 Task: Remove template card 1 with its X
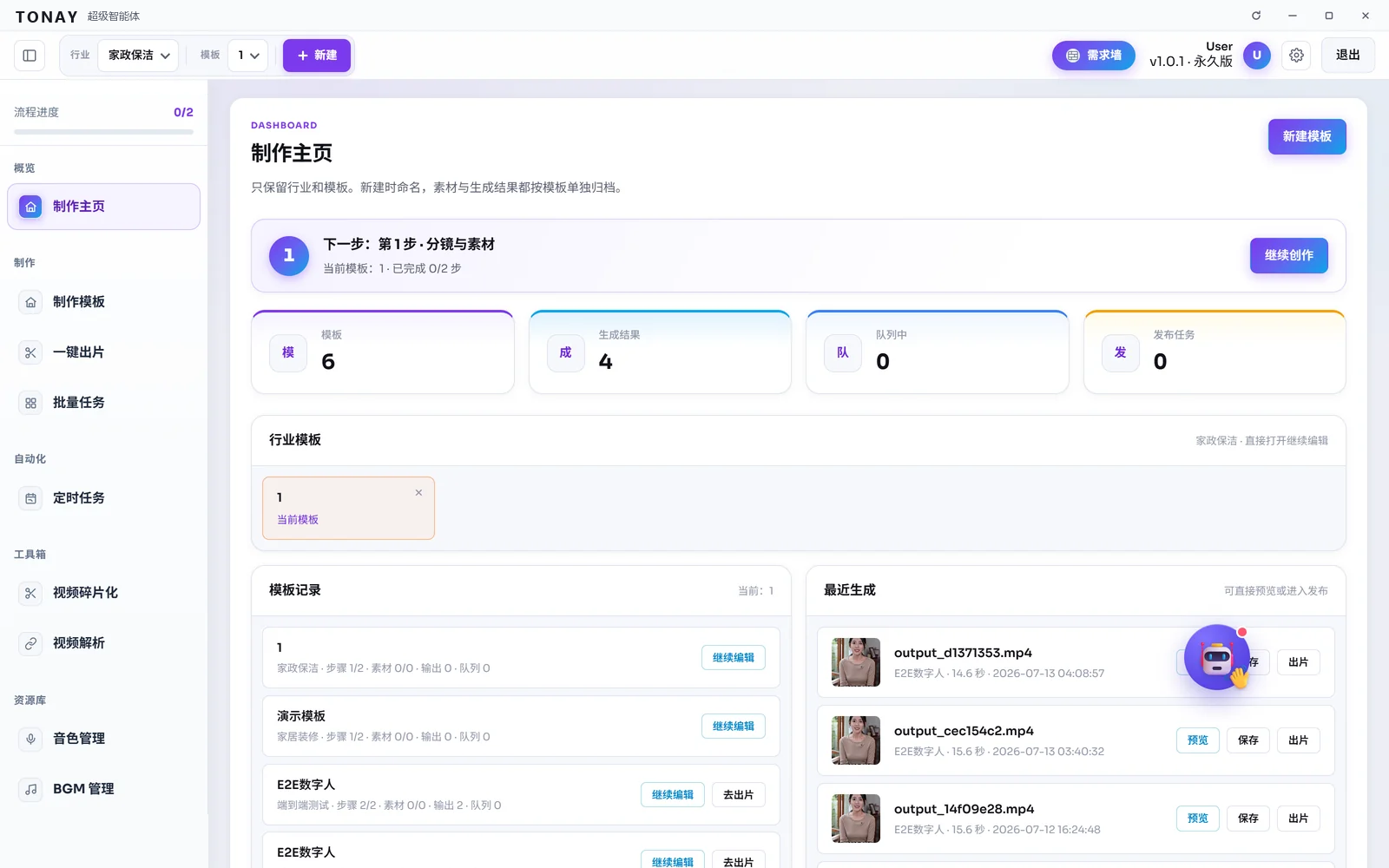pos(418,493)
